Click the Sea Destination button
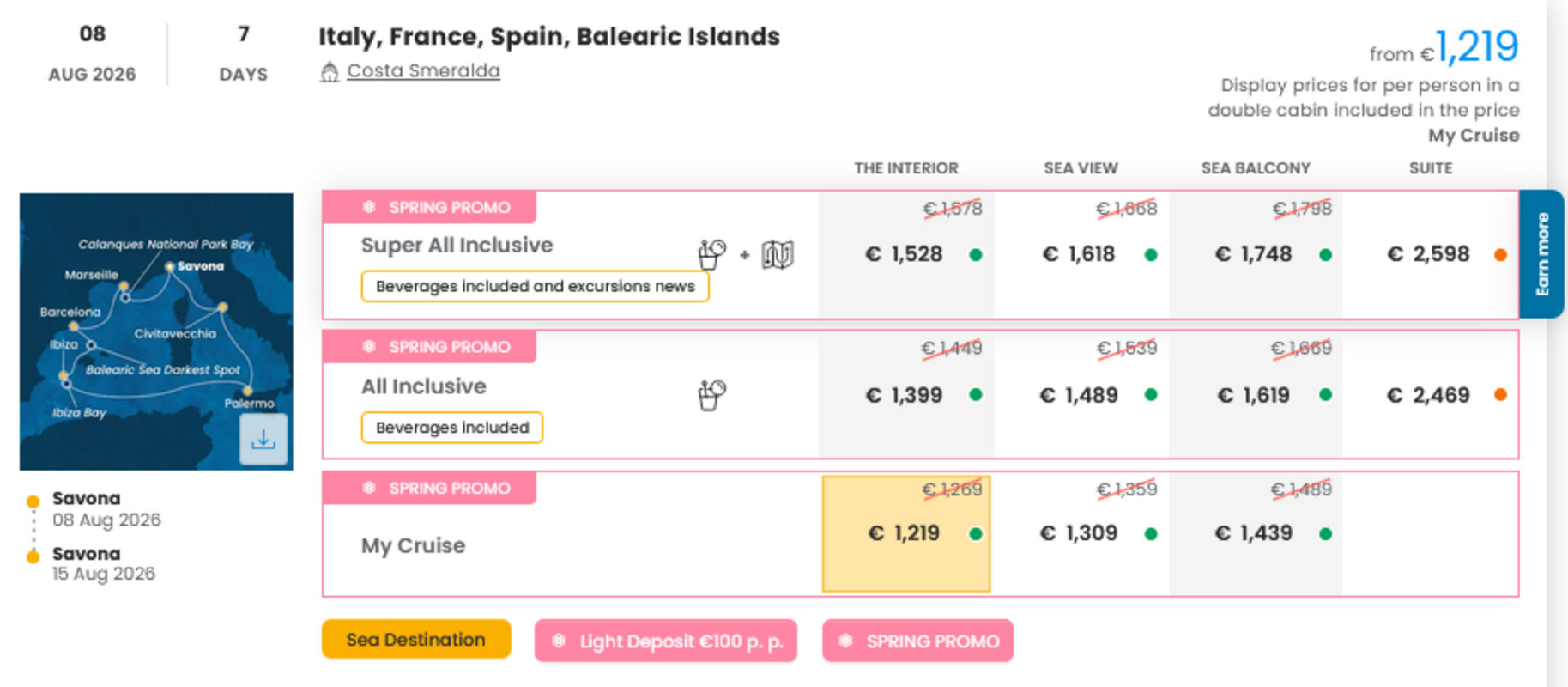Viewport: 1568px width, 687px height. pos(415,639)
